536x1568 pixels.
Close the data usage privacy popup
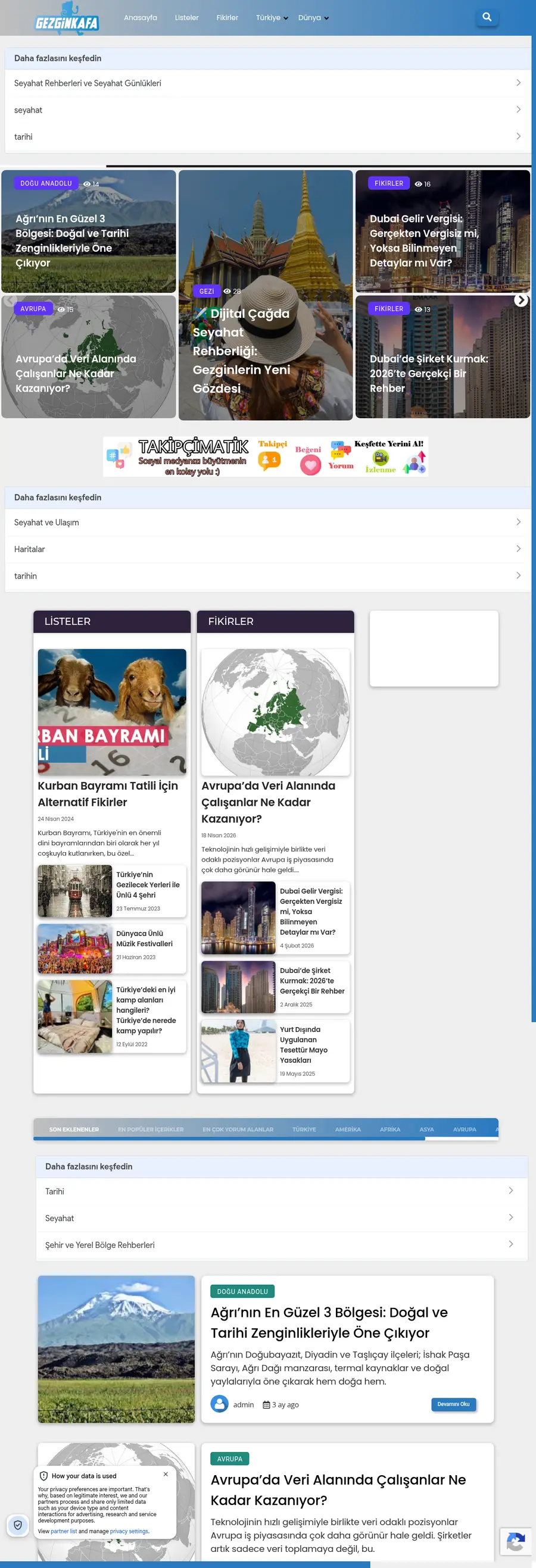pos(166,1473)
